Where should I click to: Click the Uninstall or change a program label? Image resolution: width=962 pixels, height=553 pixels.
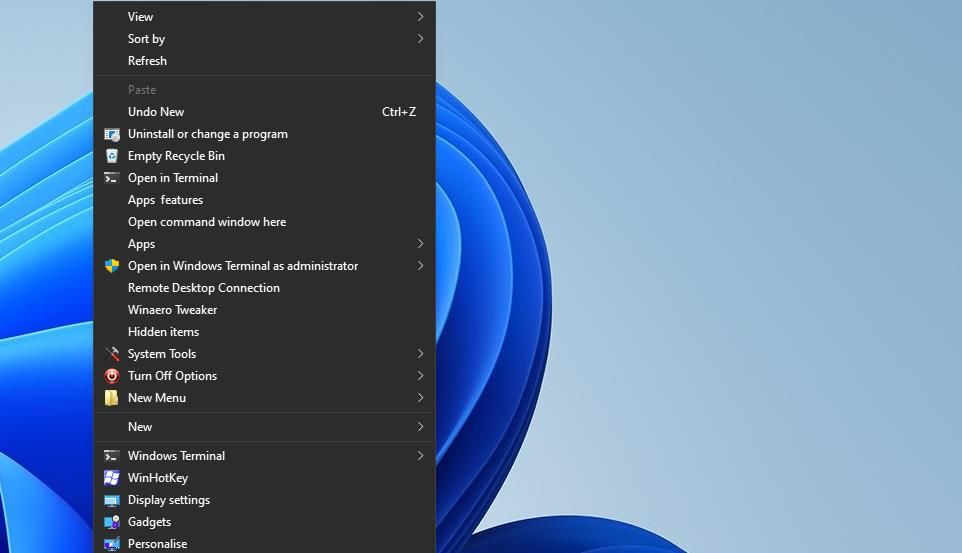(207, 134)
